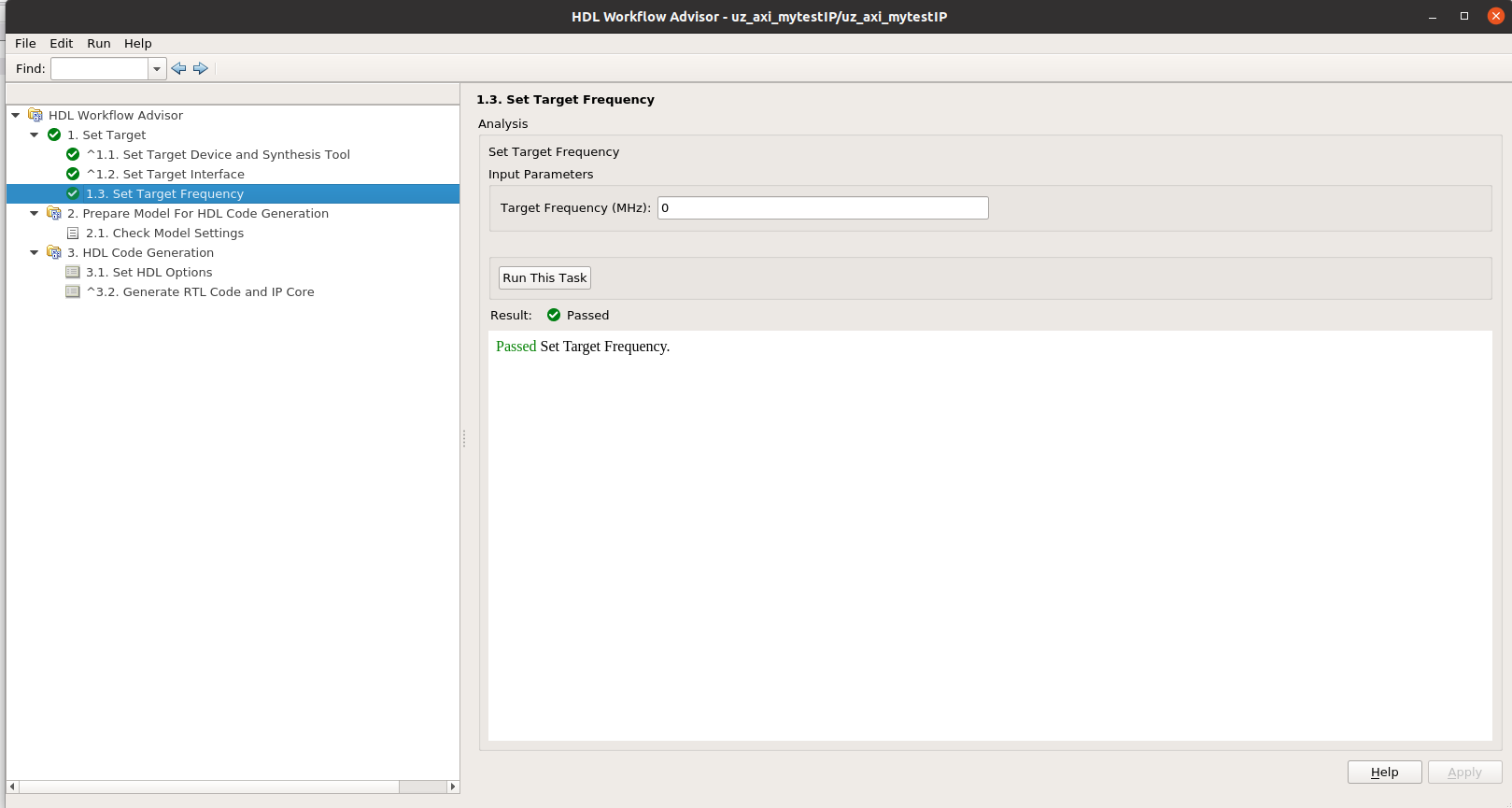This screenshot has width=1512, height=808.
Task: Click the Set HDL Options task icon
Action: 73,273
